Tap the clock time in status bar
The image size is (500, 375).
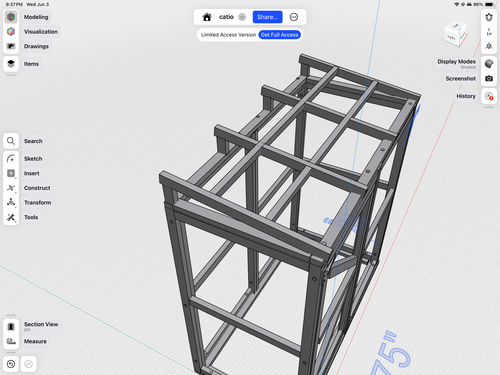14,4
